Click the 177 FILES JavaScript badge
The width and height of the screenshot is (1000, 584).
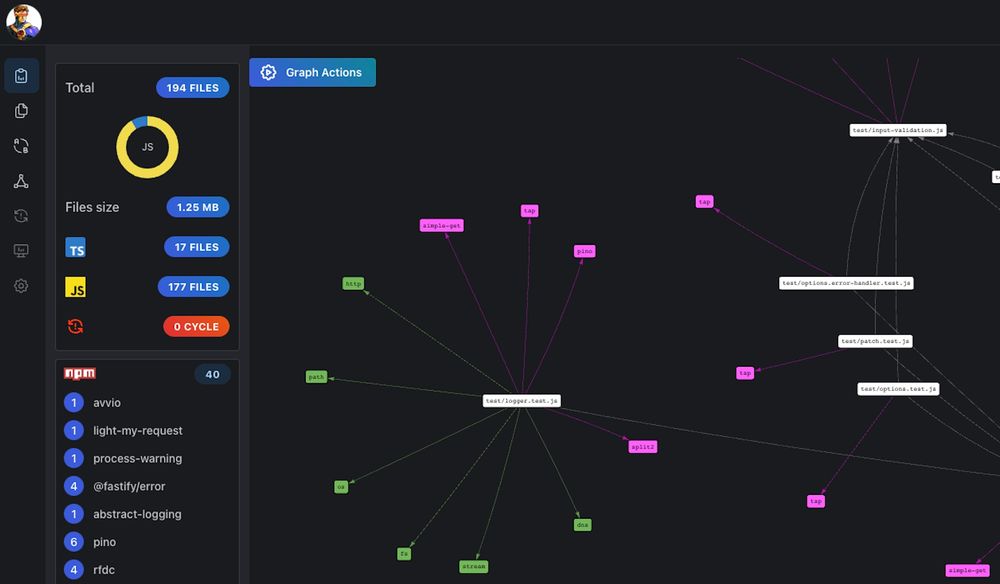pyautogui.click(x=193, y=287)
